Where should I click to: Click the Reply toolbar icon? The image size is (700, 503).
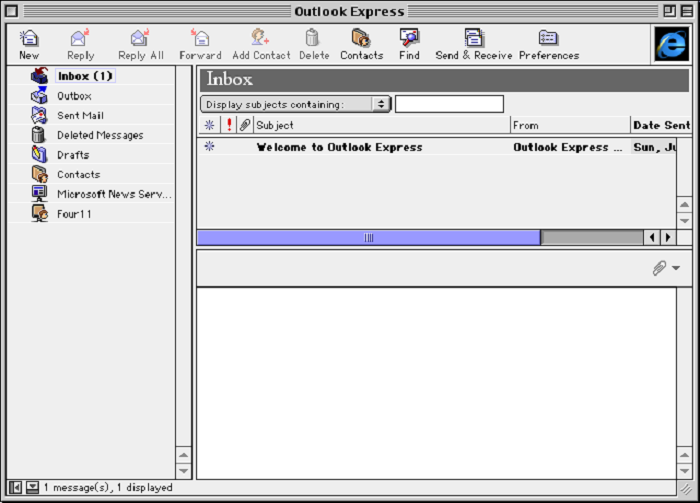point(80,39)
